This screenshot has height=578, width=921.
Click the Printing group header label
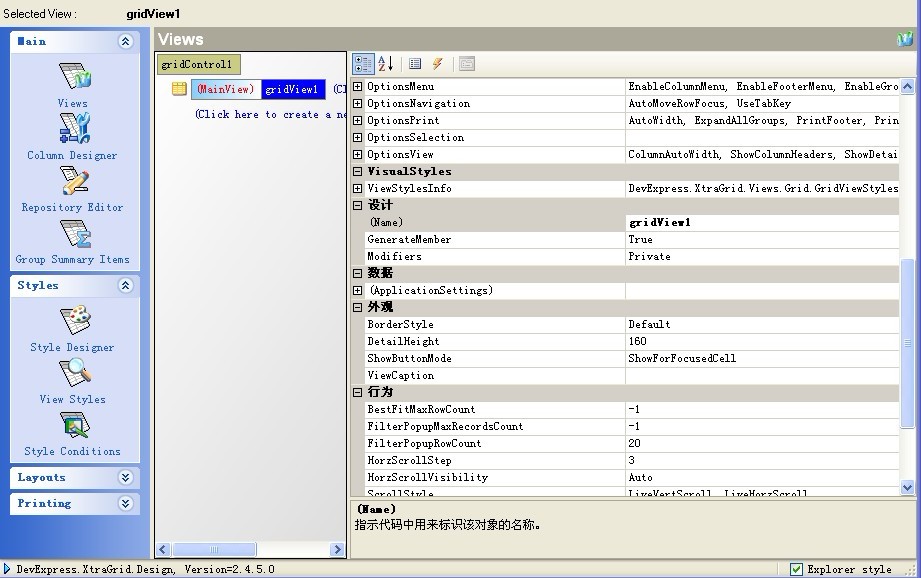tap(44, 503)
